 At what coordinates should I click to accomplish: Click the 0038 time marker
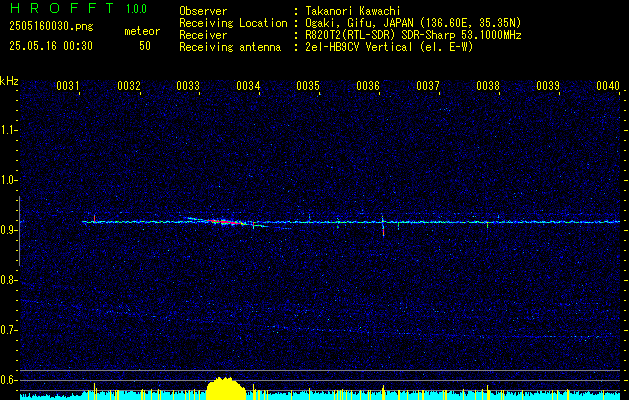point(488,86)
